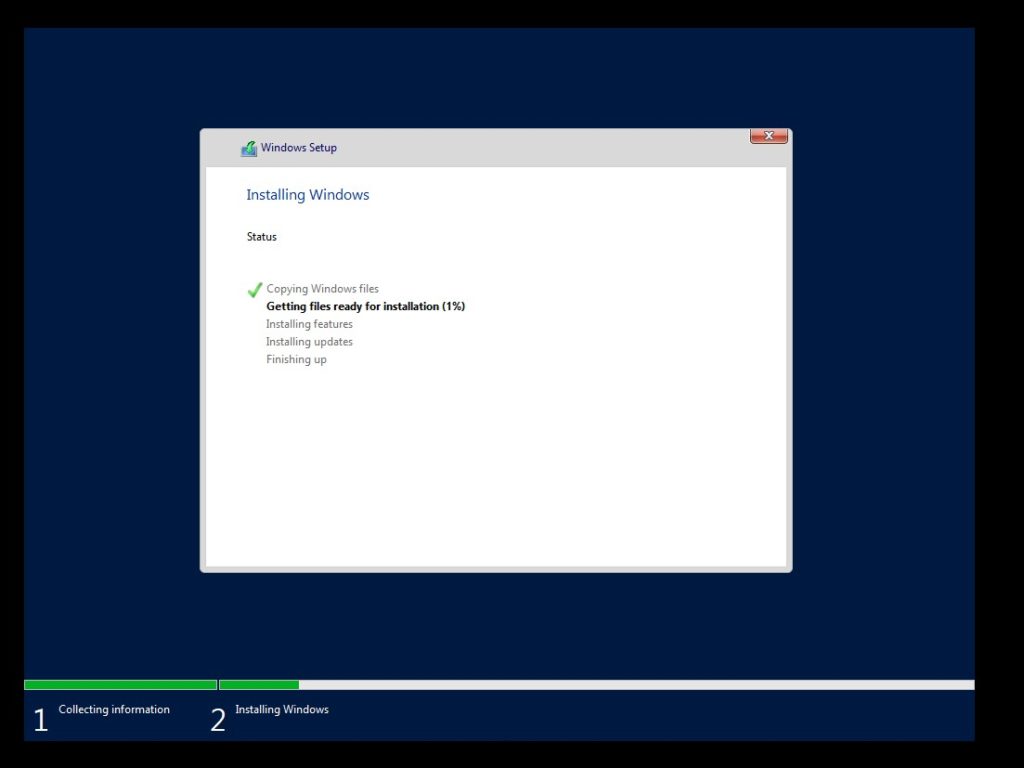Click the Windows Setup logo icon

tap(249, 147)
